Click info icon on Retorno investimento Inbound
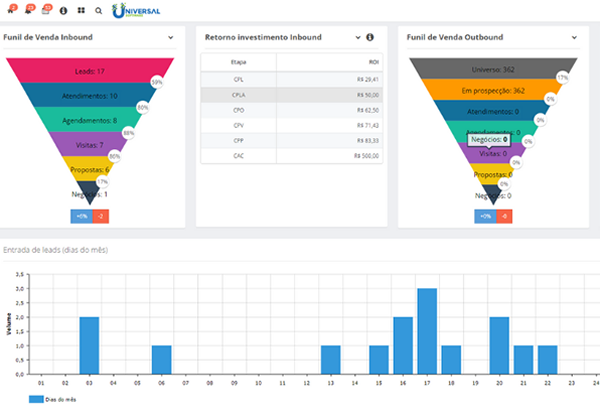This screenshot has height=420, width=600. (x=370, y=37)
